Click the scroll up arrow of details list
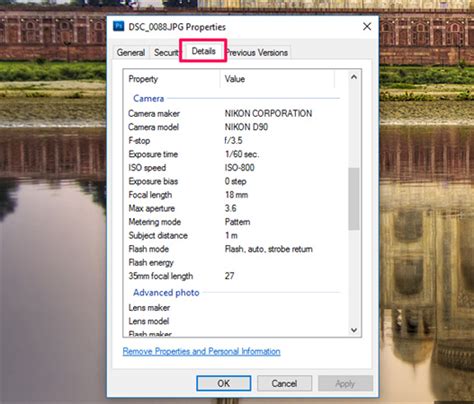474x404 pixels. pyautogui.click(x=354, y=77)
